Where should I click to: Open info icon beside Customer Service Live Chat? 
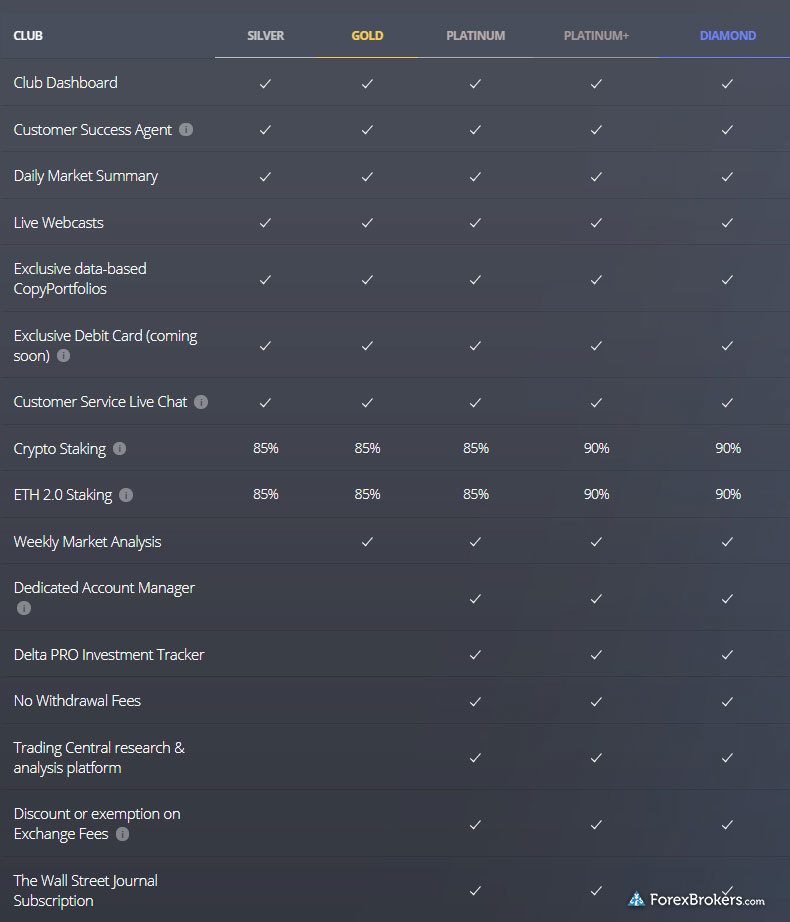[201, 402]
